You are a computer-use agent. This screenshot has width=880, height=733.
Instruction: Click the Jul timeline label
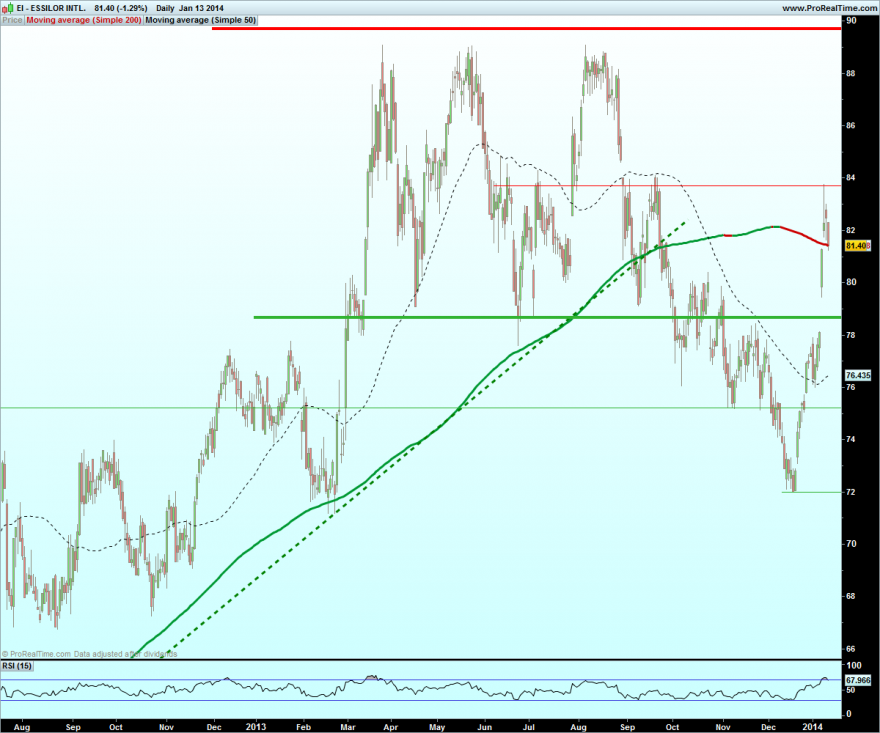[528, 727]
